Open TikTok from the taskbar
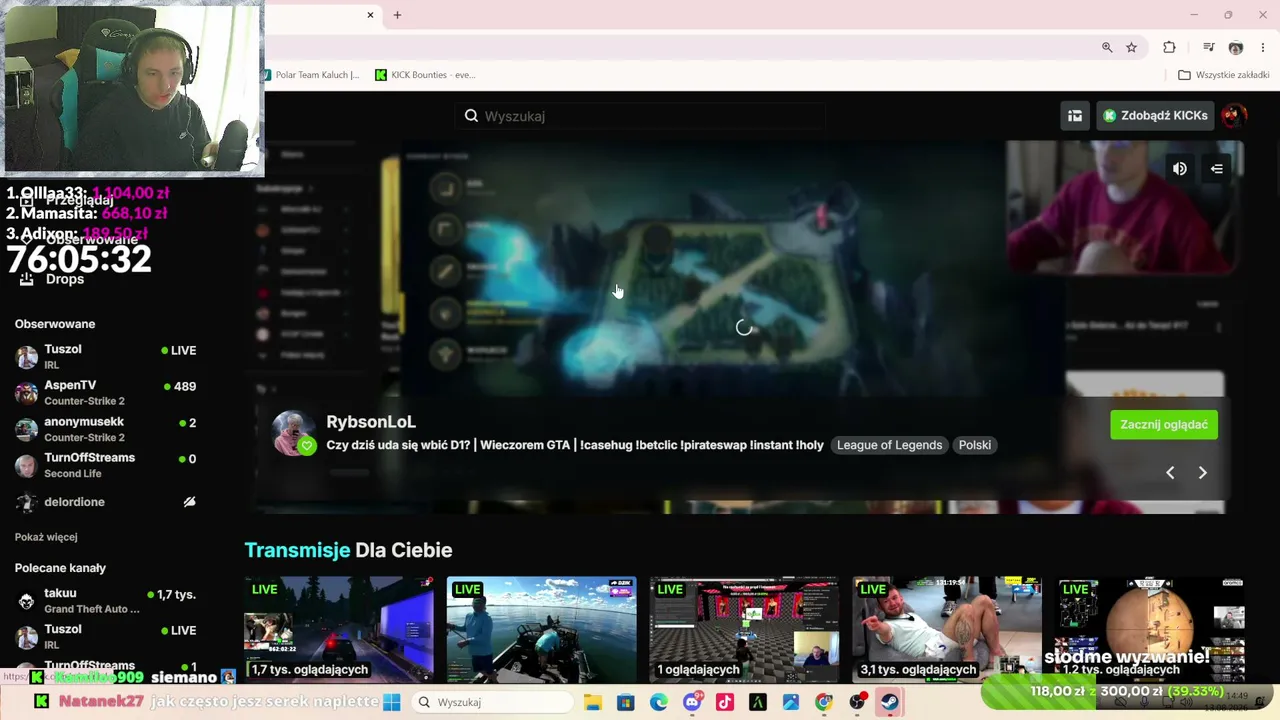The image size is (1280, 720). (725, 702)
